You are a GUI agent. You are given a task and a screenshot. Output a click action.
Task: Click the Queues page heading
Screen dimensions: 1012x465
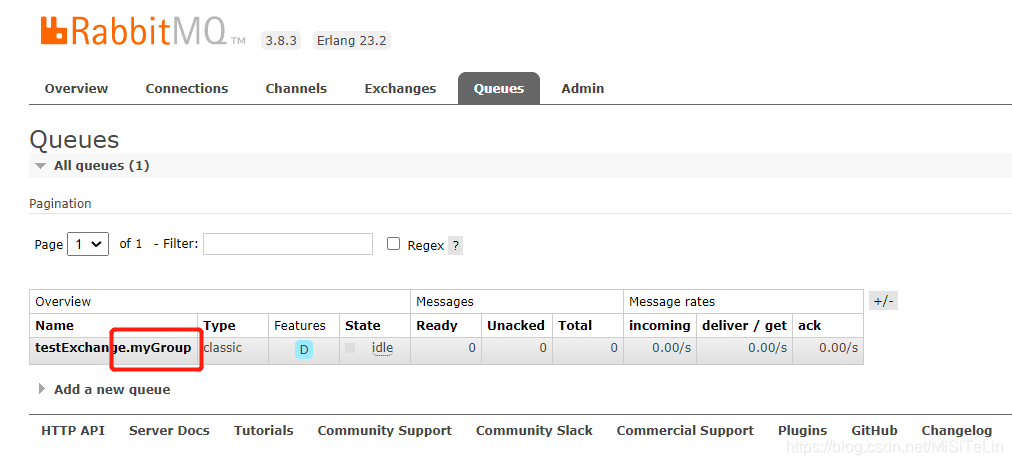click(74, 140)
